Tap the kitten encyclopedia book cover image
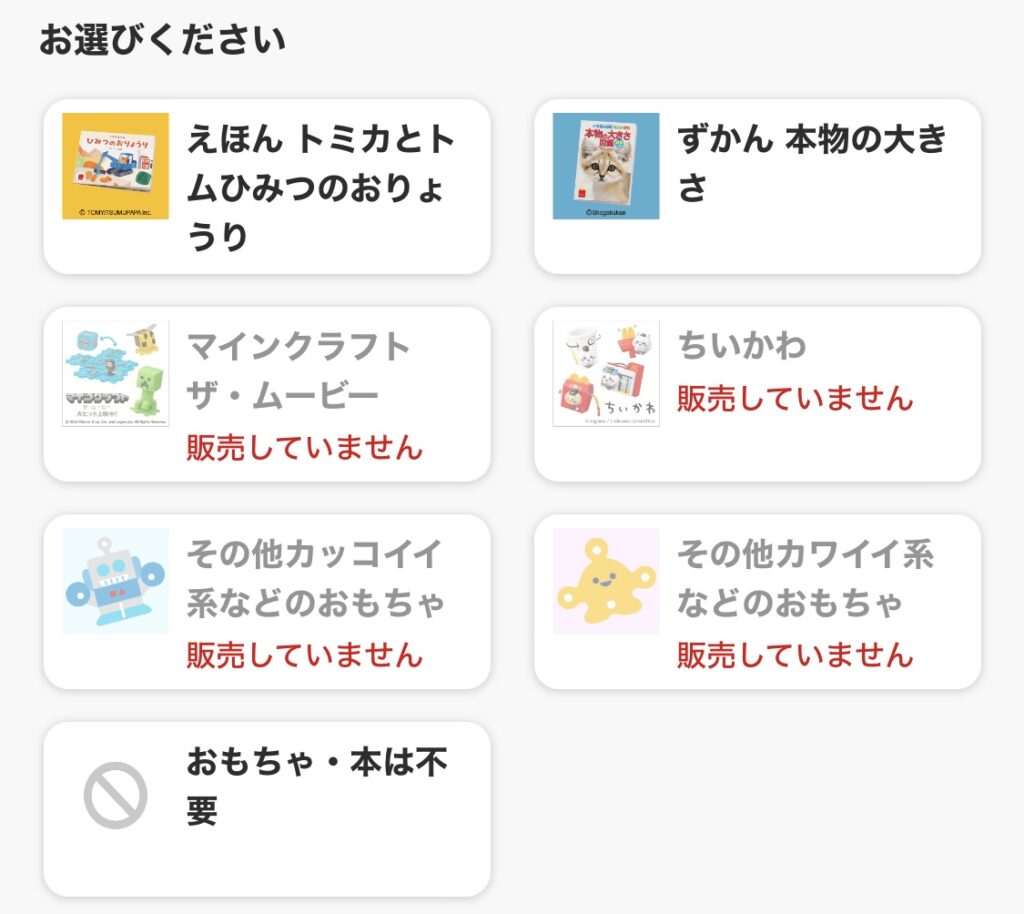This screenshot has height=914, width=1024. point(606,166)
